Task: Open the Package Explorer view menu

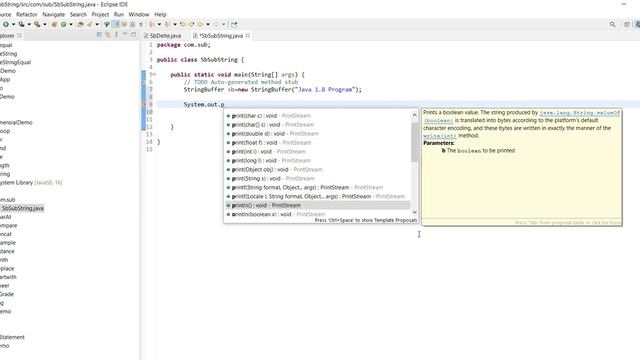Action: click(x=116, y=35)
